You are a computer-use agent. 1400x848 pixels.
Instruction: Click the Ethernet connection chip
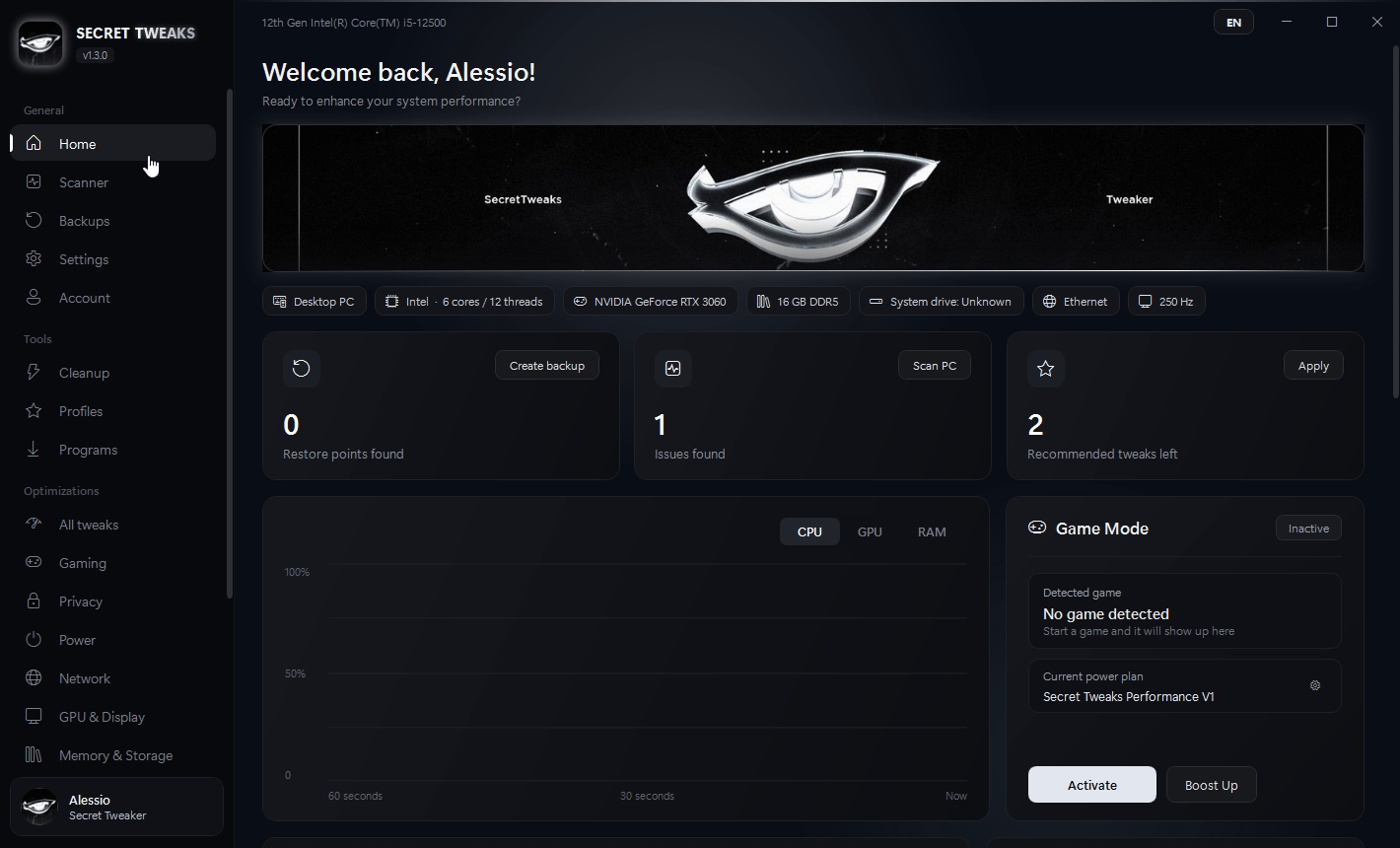click(x=1076, y=302)
